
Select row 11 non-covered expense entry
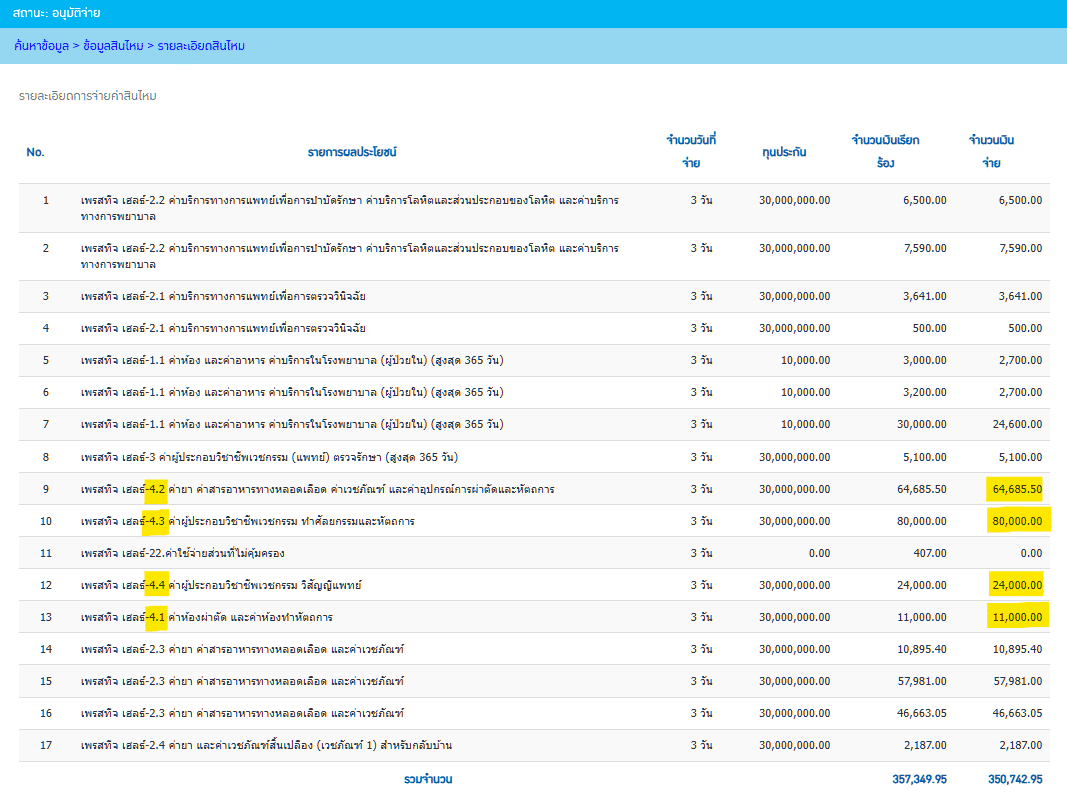tap(534, 552)
